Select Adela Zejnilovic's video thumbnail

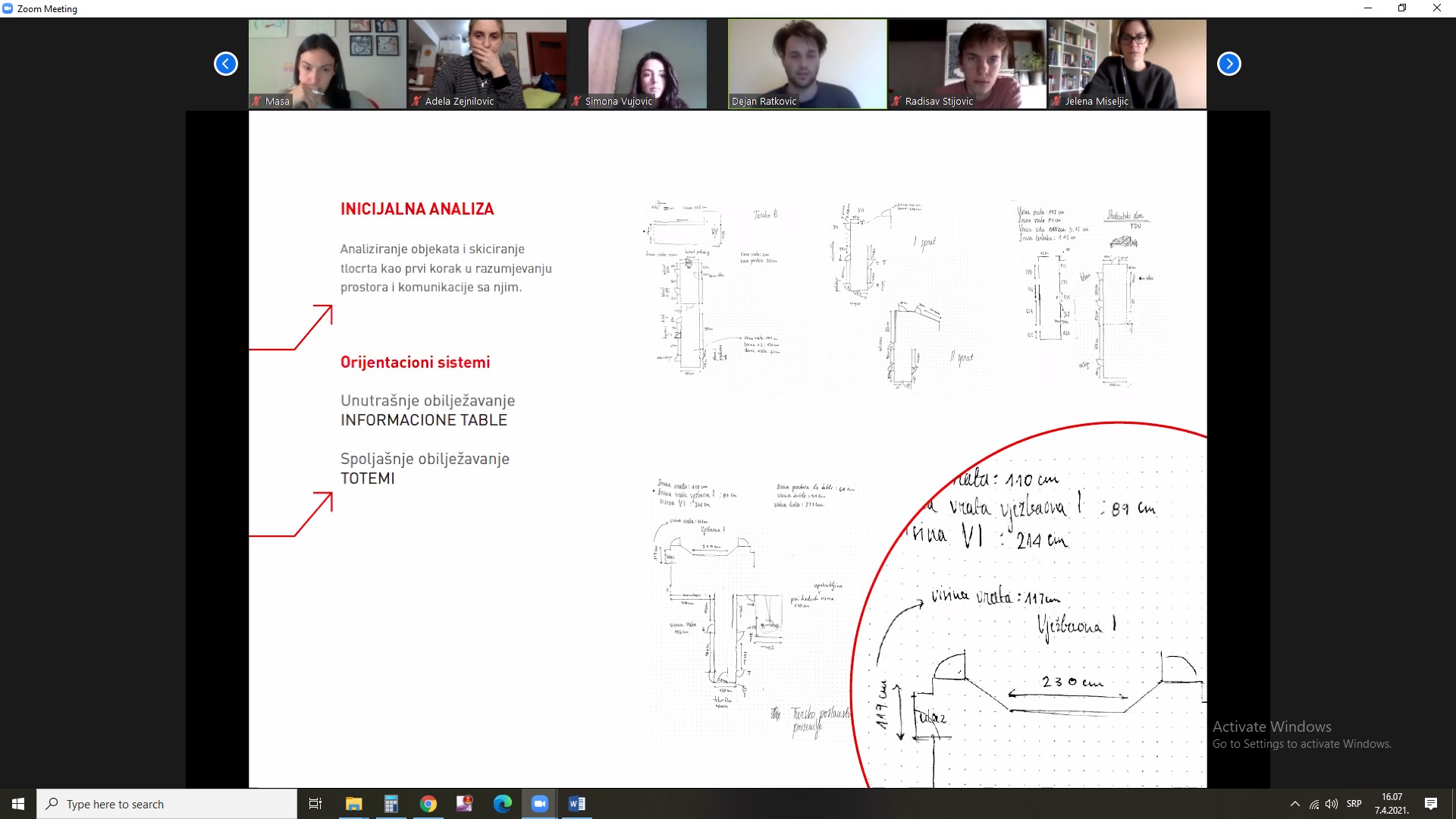[x=488, y=64]
